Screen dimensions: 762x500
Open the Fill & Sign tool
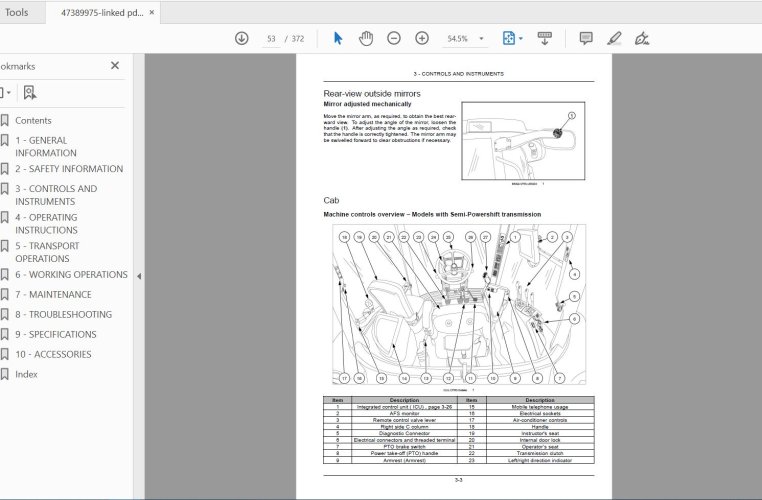point(642,38)
